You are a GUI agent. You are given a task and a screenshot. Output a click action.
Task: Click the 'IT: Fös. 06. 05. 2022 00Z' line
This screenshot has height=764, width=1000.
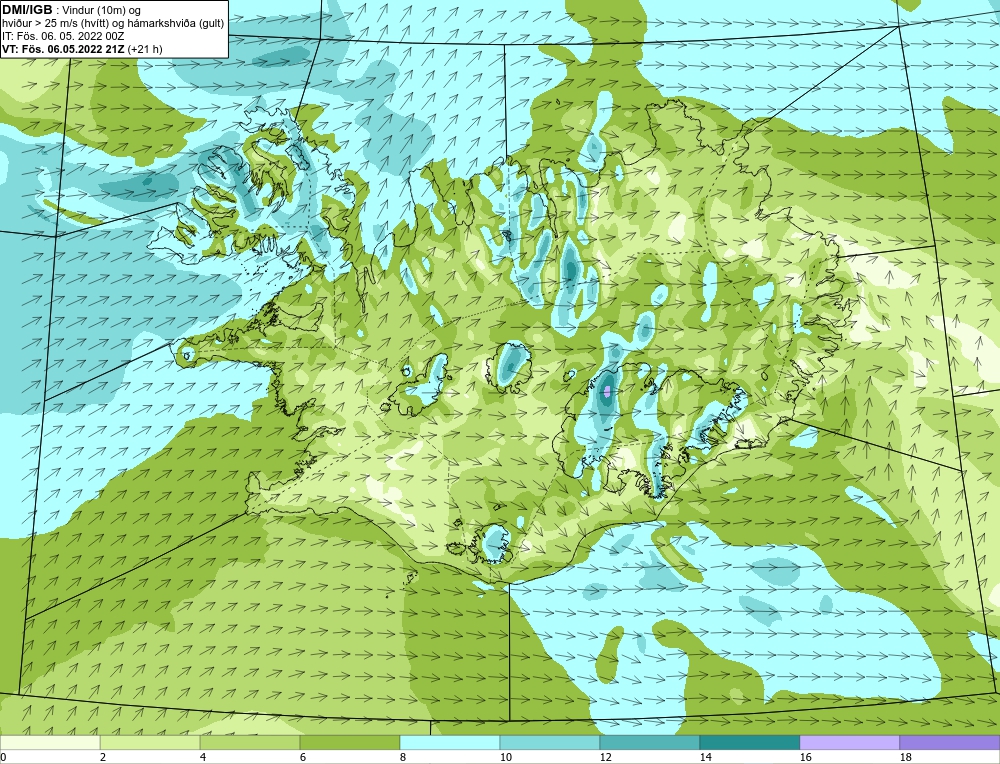pyautogui.click(x=63, y=36)
